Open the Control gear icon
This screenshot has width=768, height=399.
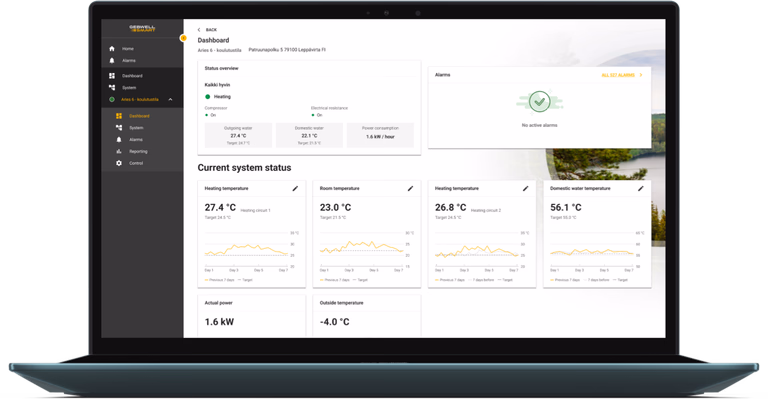click(x=119, y=163)
